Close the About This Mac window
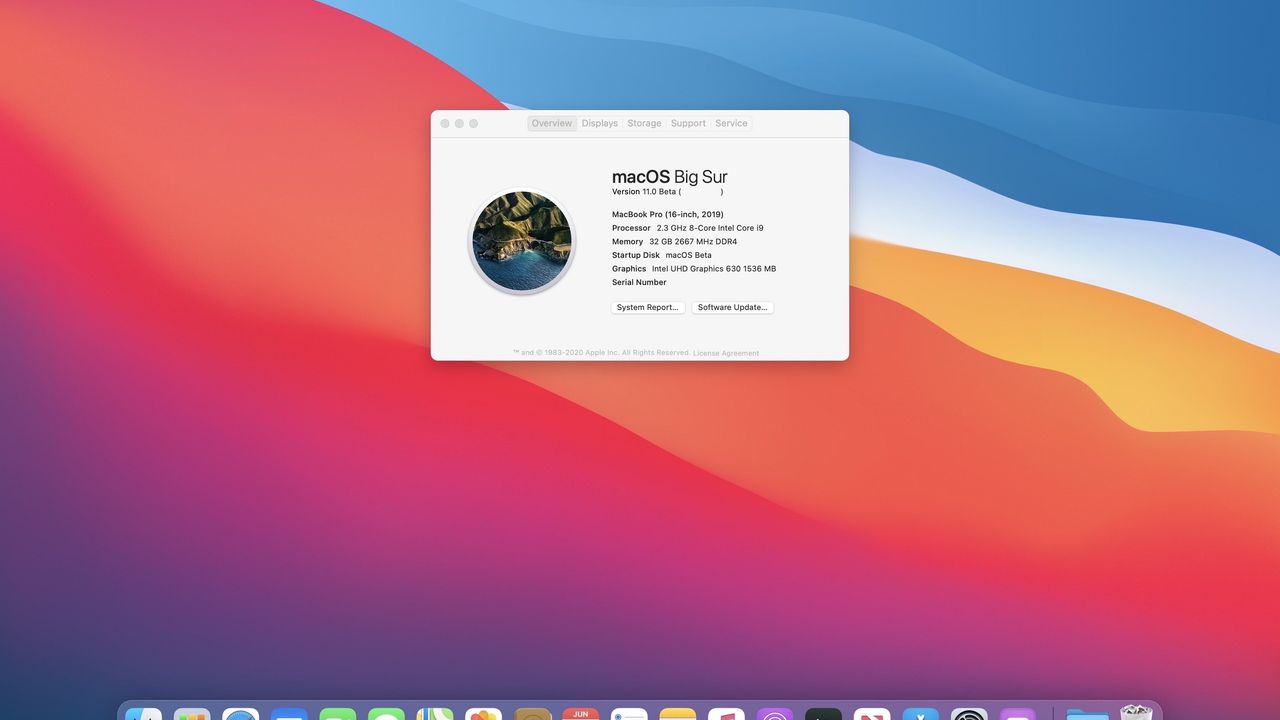The width and height of the screenshot is (1280, 720). pos(445,123)
